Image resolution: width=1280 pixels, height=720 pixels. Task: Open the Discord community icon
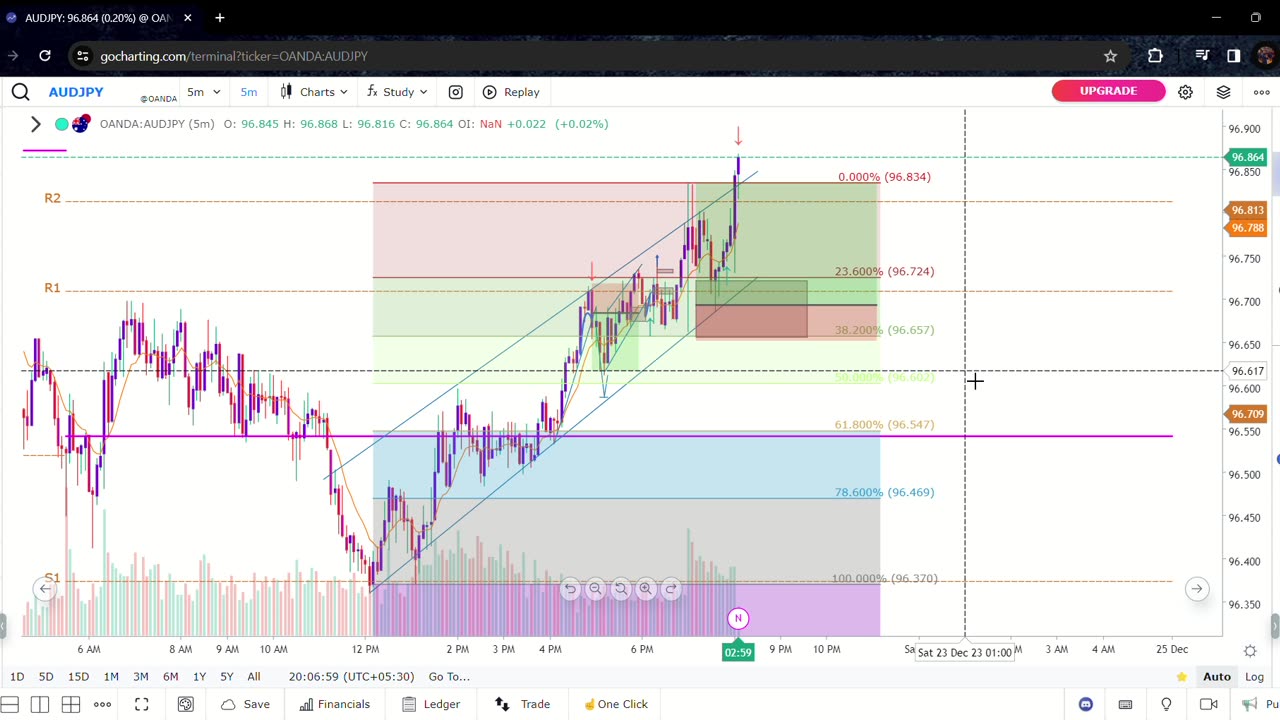point(1086,704)
